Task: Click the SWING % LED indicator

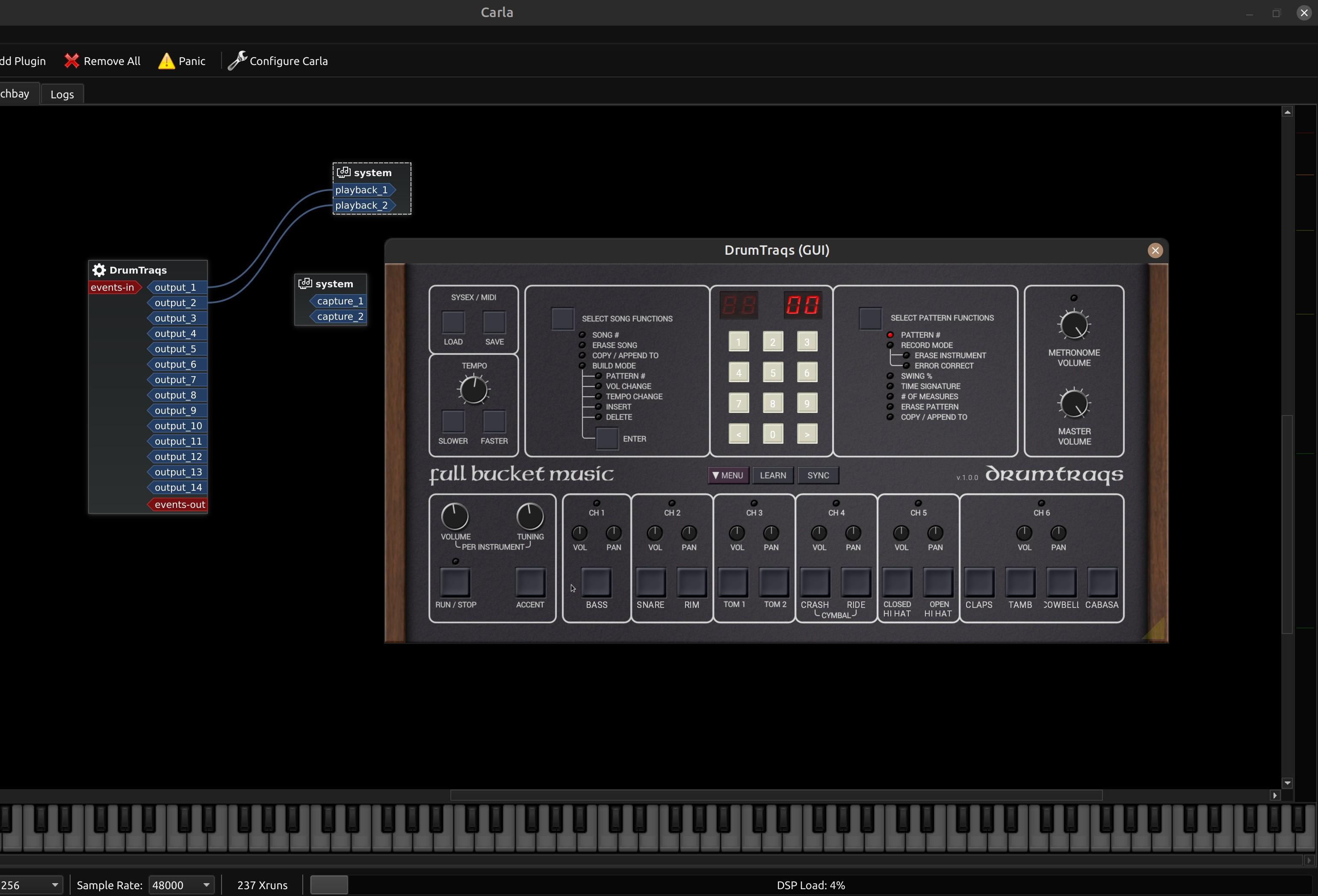Action: coord(890,376)
